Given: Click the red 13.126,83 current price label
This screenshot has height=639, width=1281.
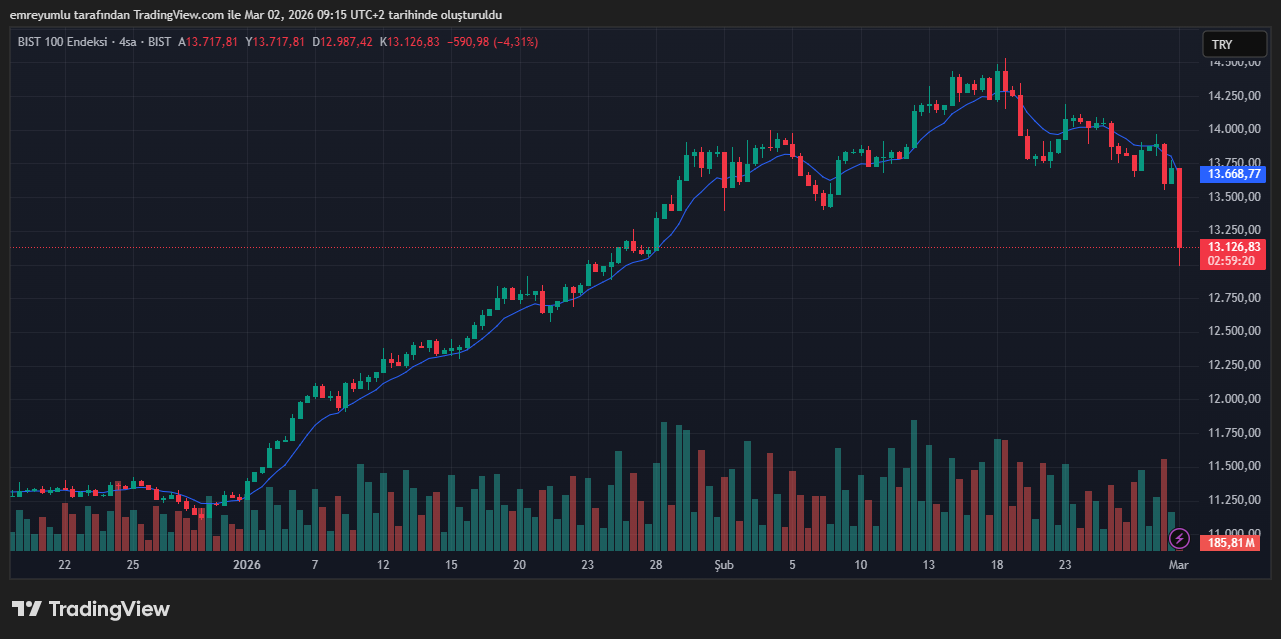Looking at the screenshot, I should coord(1235,247).
